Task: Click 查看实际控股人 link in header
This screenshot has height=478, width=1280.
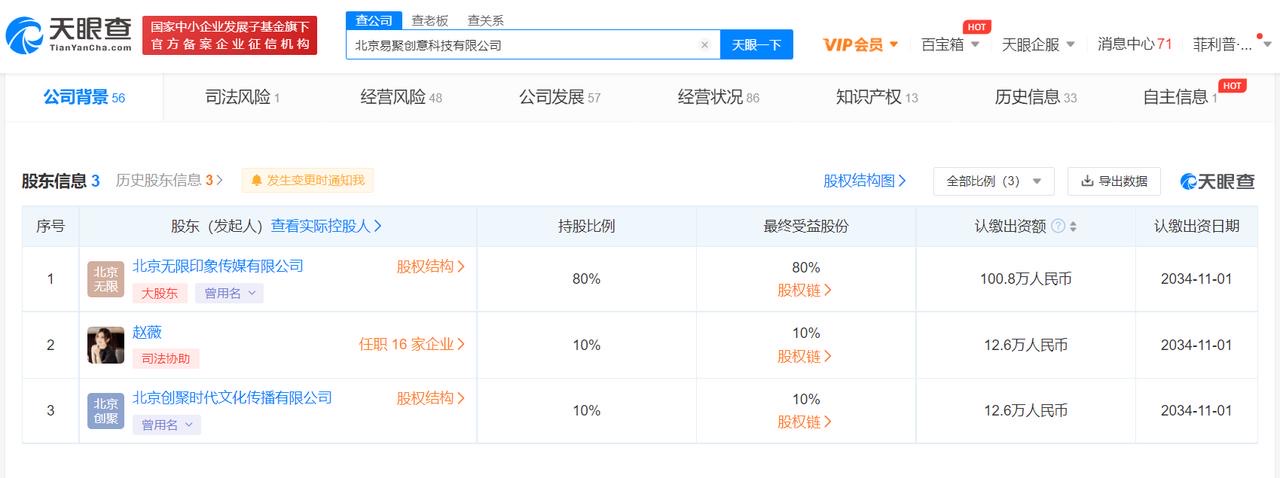Action: (x=326, y=227)
